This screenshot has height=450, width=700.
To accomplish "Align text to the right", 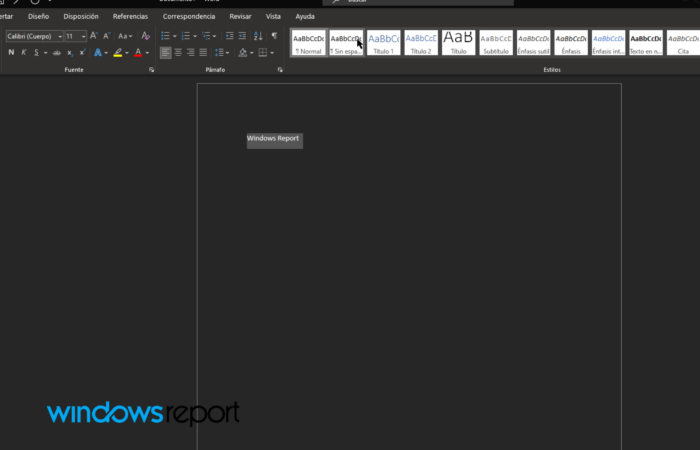I will [191, 53].
